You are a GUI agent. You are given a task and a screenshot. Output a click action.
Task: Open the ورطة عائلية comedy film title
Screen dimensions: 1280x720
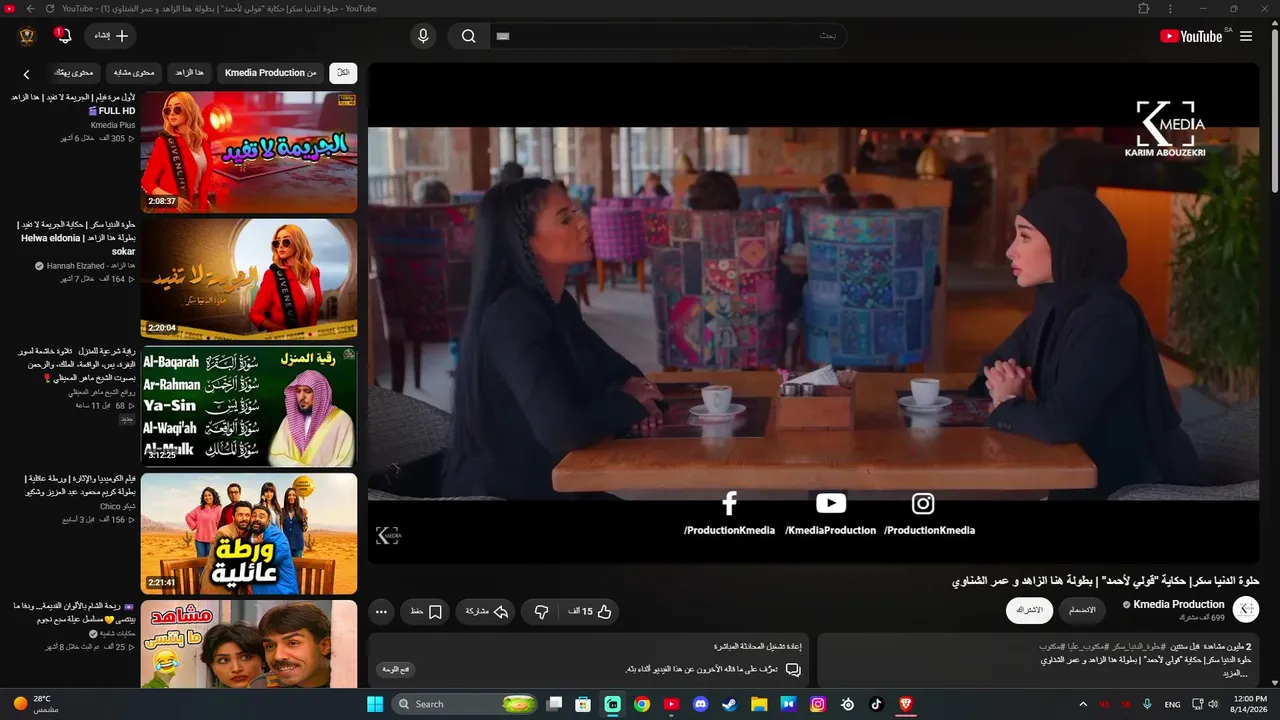pos(80,485)
